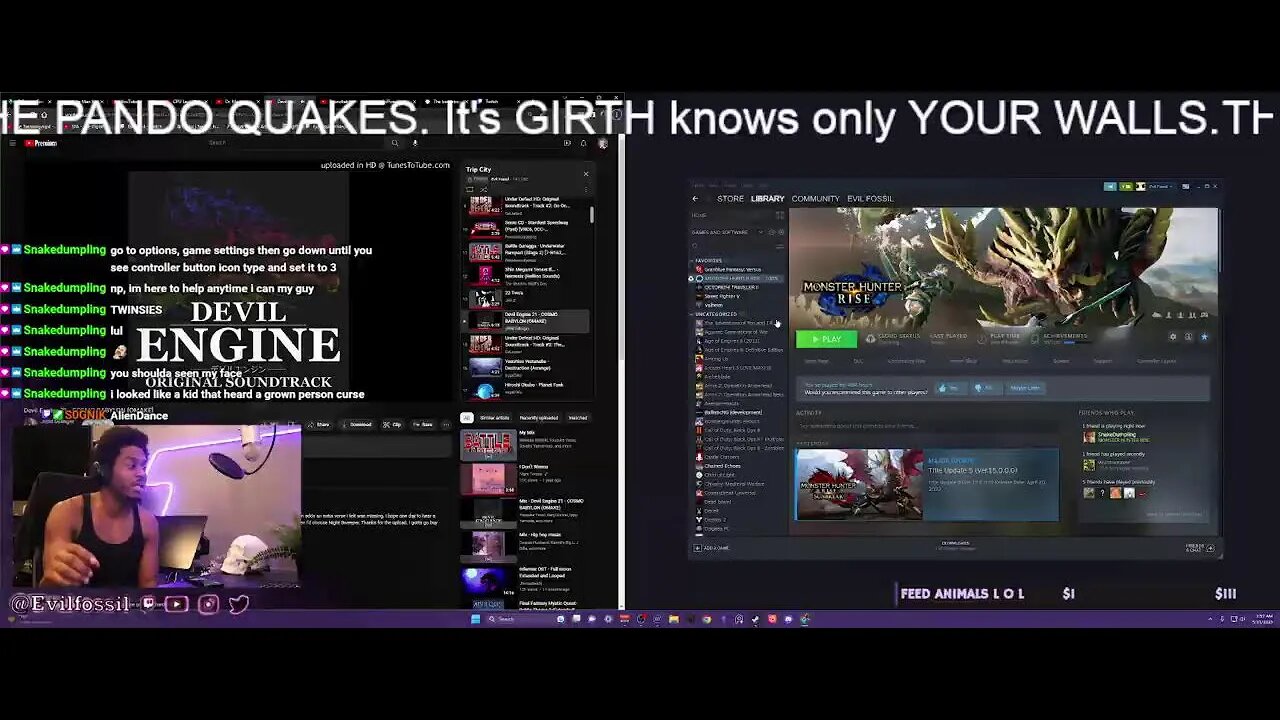Click the Play Time clock icon
Screen dimensions: 1280x720
[981, 340]
